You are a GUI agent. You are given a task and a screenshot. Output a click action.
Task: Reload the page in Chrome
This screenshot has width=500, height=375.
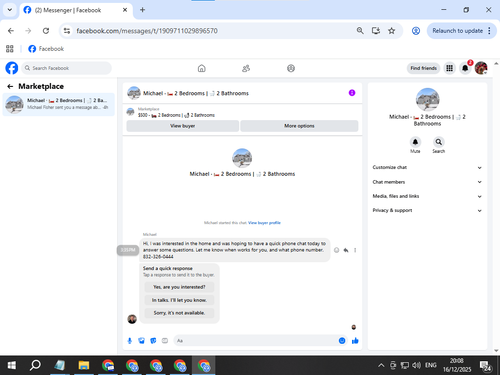pos(46,31)
